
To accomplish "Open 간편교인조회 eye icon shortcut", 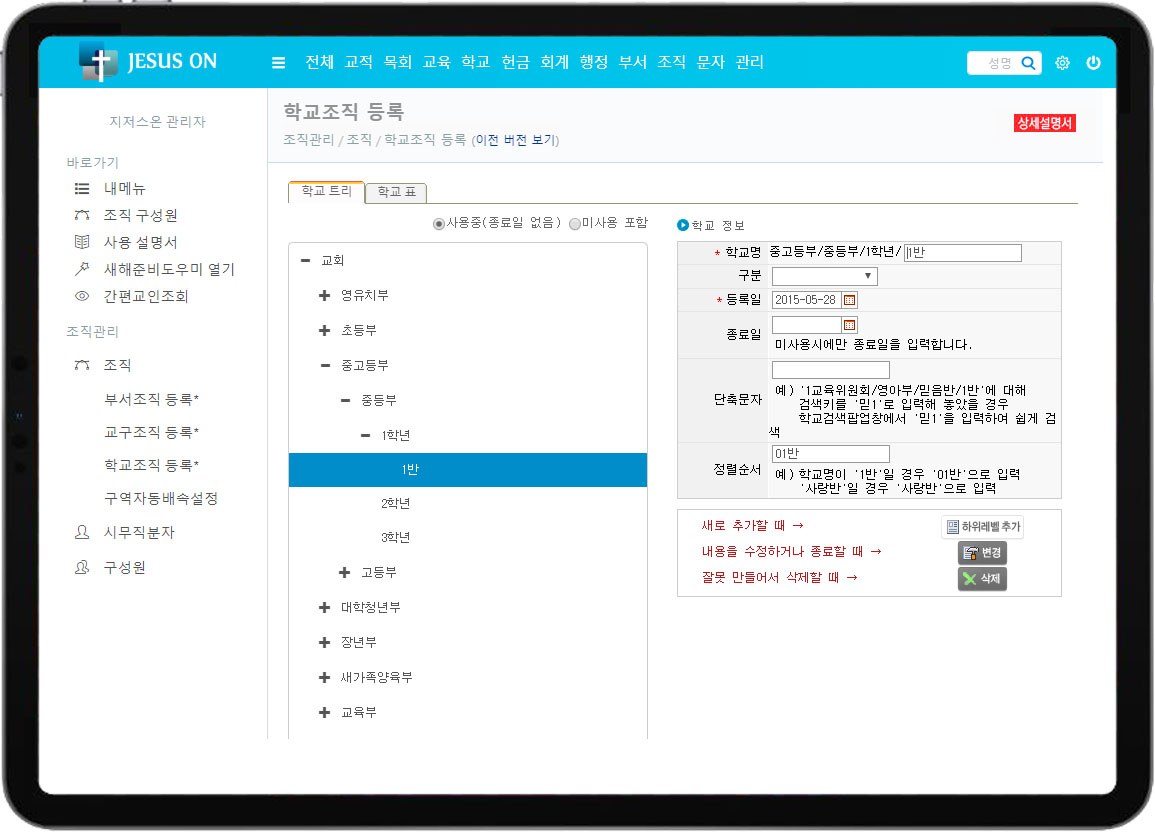I will [82, 296].
